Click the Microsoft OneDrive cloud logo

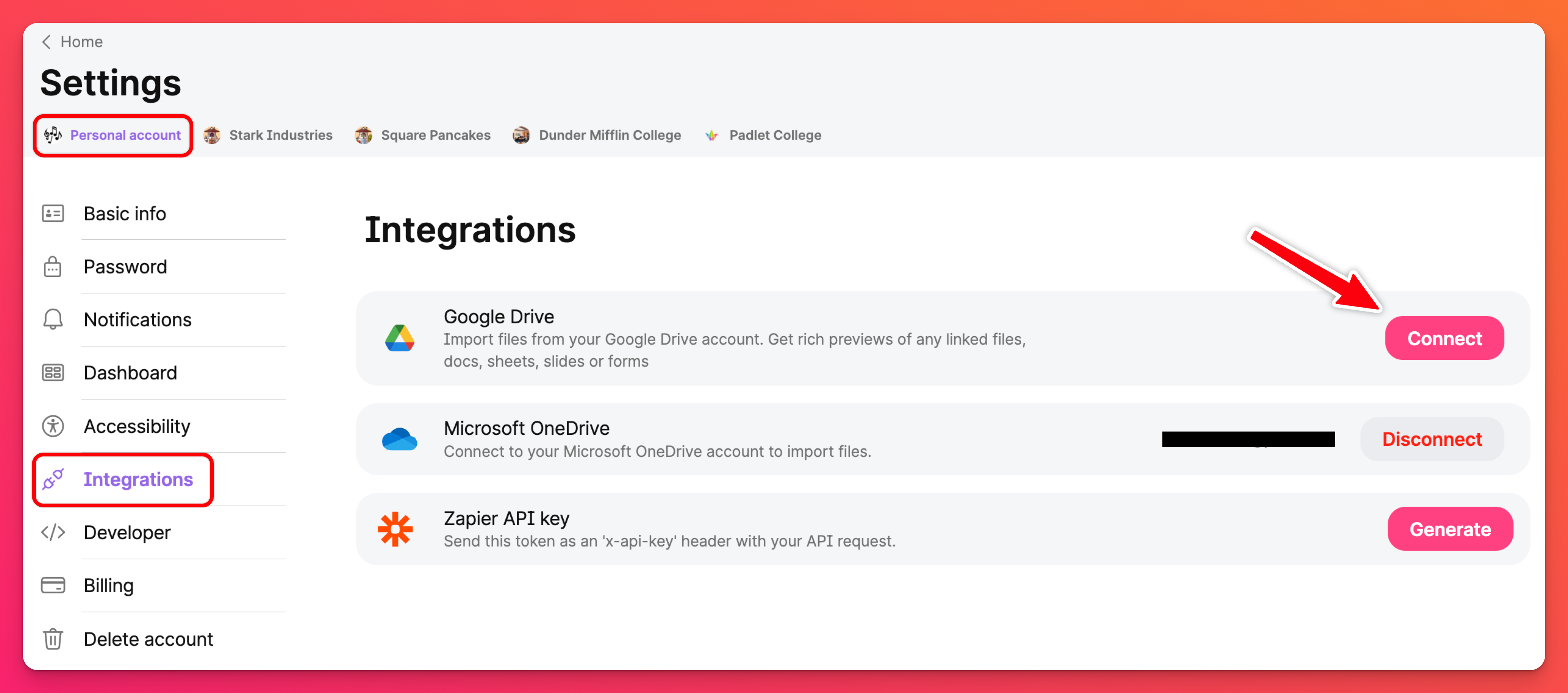(x=399, y=439)
